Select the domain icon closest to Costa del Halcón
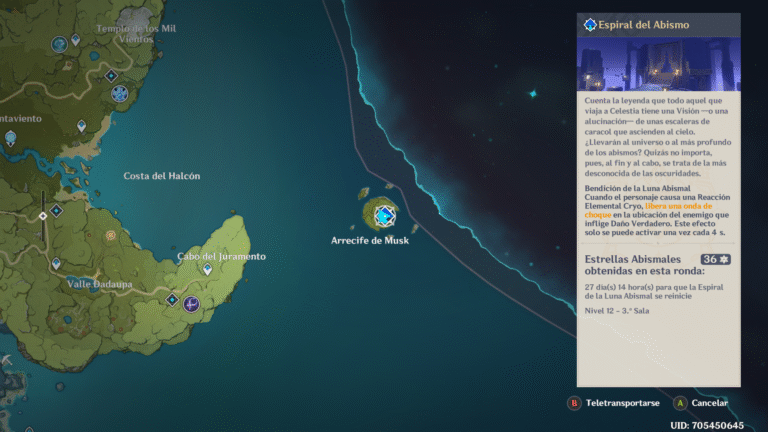Image resolution: width=768 pixels, height=432 pixels. (x=120, y=94)
